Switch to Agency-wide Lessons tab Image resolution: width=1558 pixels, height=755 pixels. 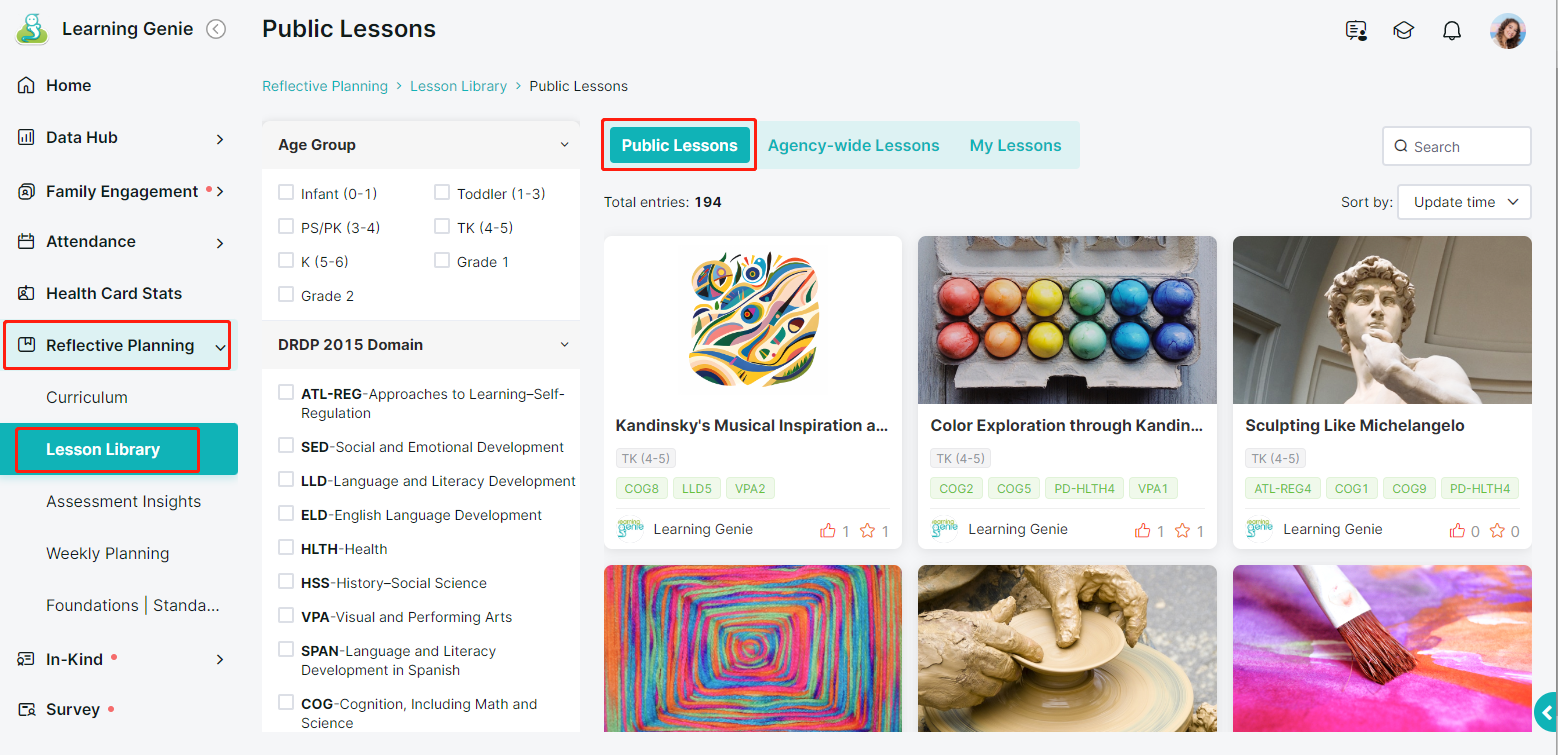(x=853, y=145)
